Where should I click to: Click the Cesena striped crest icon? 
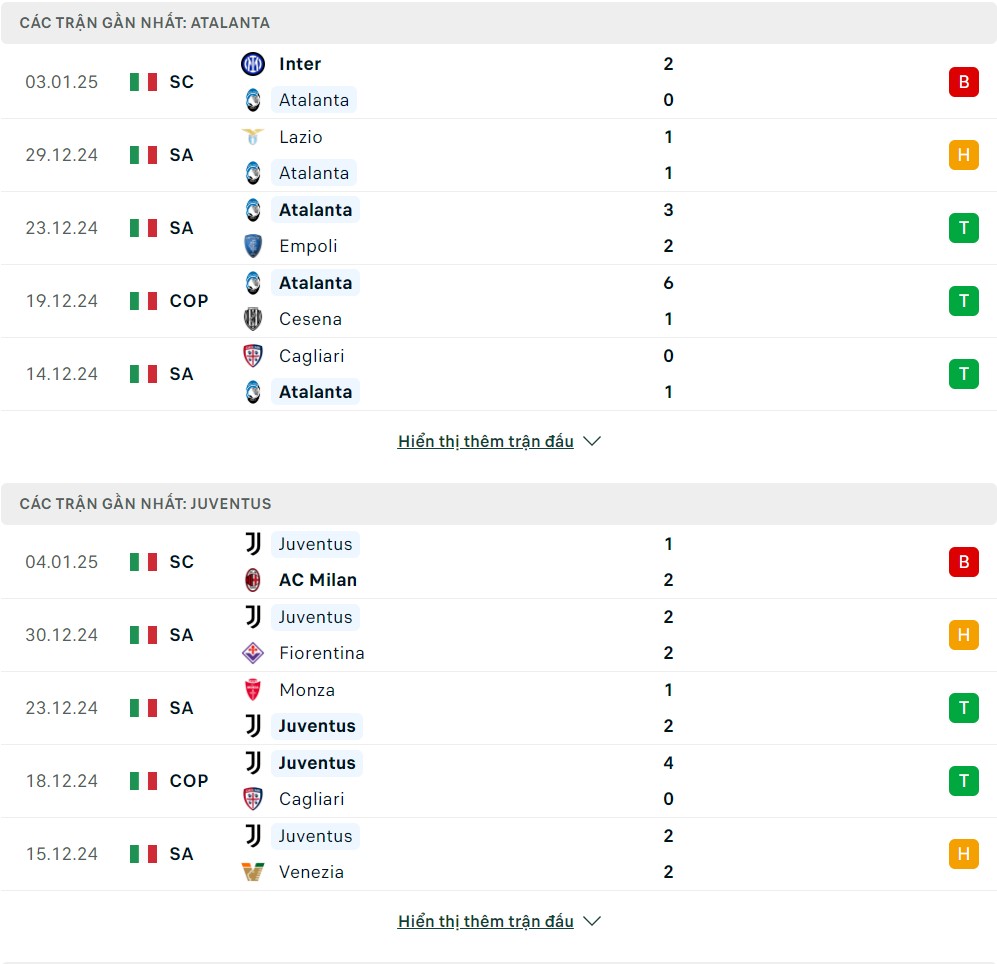pyautogui.click(x=252, y=319)
